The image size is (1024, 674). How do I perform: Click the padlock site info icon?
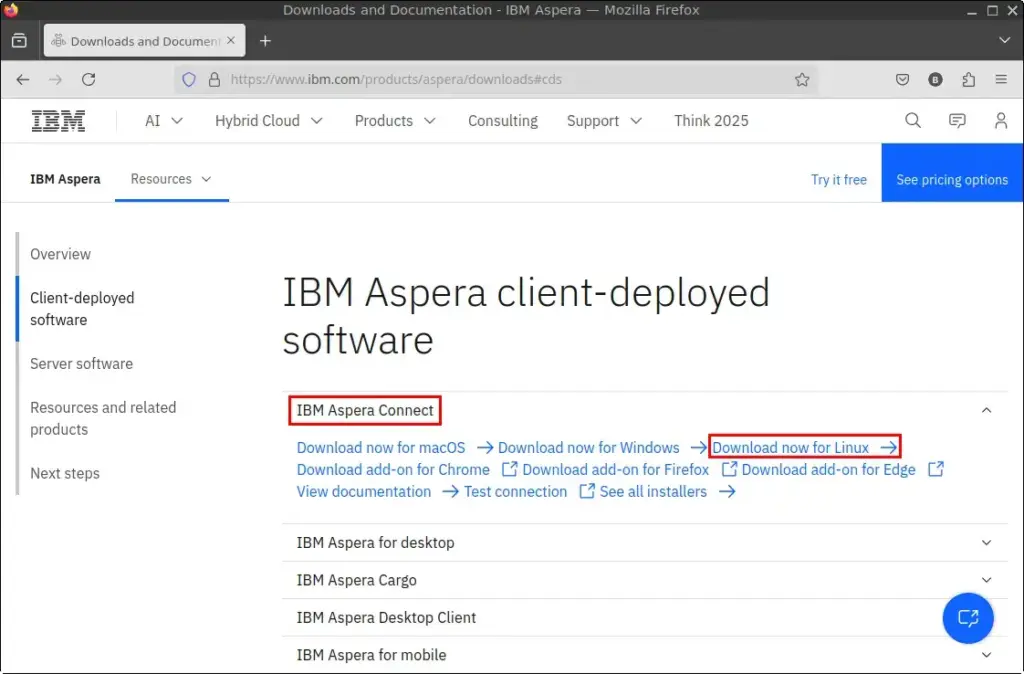pyautogui.click(x=214, y=80)
